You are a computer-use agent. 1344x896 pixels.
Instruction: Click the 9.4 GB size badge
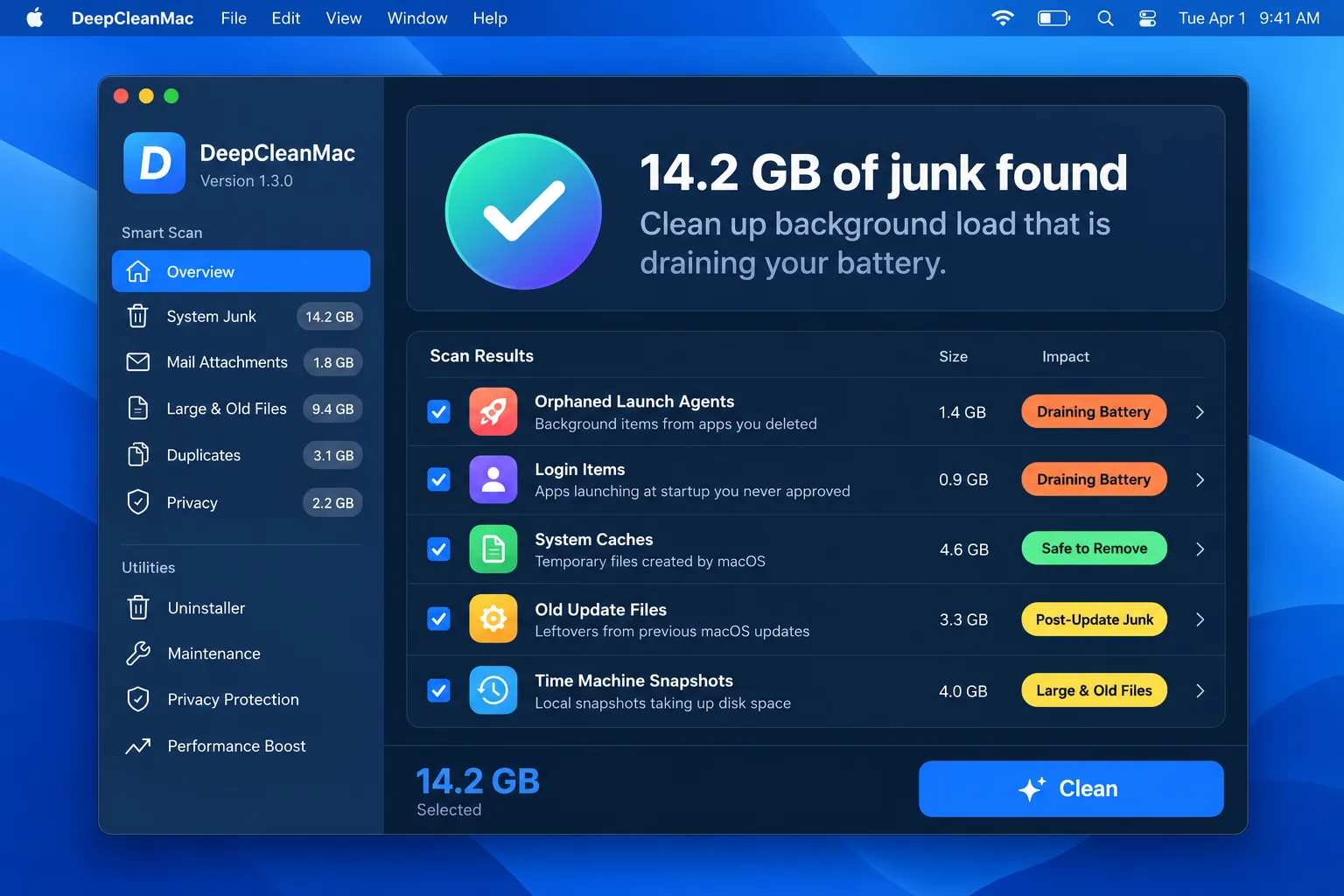pyautogui.click(x=332, y=409)
